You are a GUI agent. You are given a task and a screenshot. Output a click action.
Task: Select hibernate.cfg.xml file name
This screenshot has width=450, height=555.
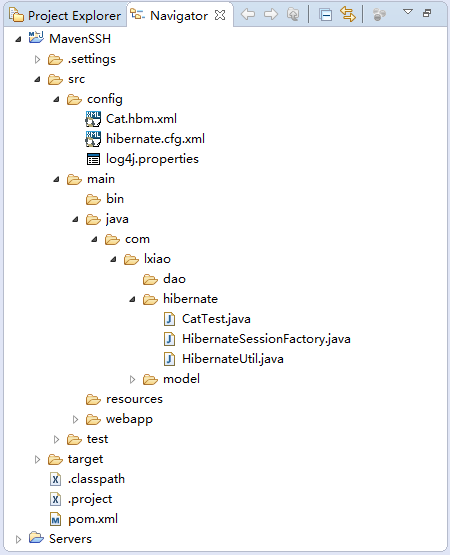[x=155, y=139]
